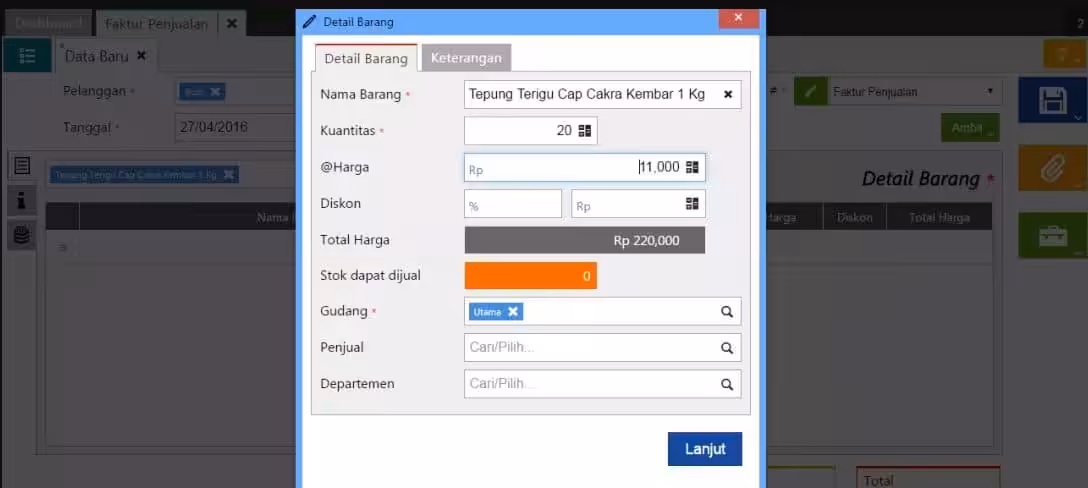The height and width of the screenshot is (488, 1088).
Task: Select the coins stack sidebar icon in main window
Action: click(22, 236)
